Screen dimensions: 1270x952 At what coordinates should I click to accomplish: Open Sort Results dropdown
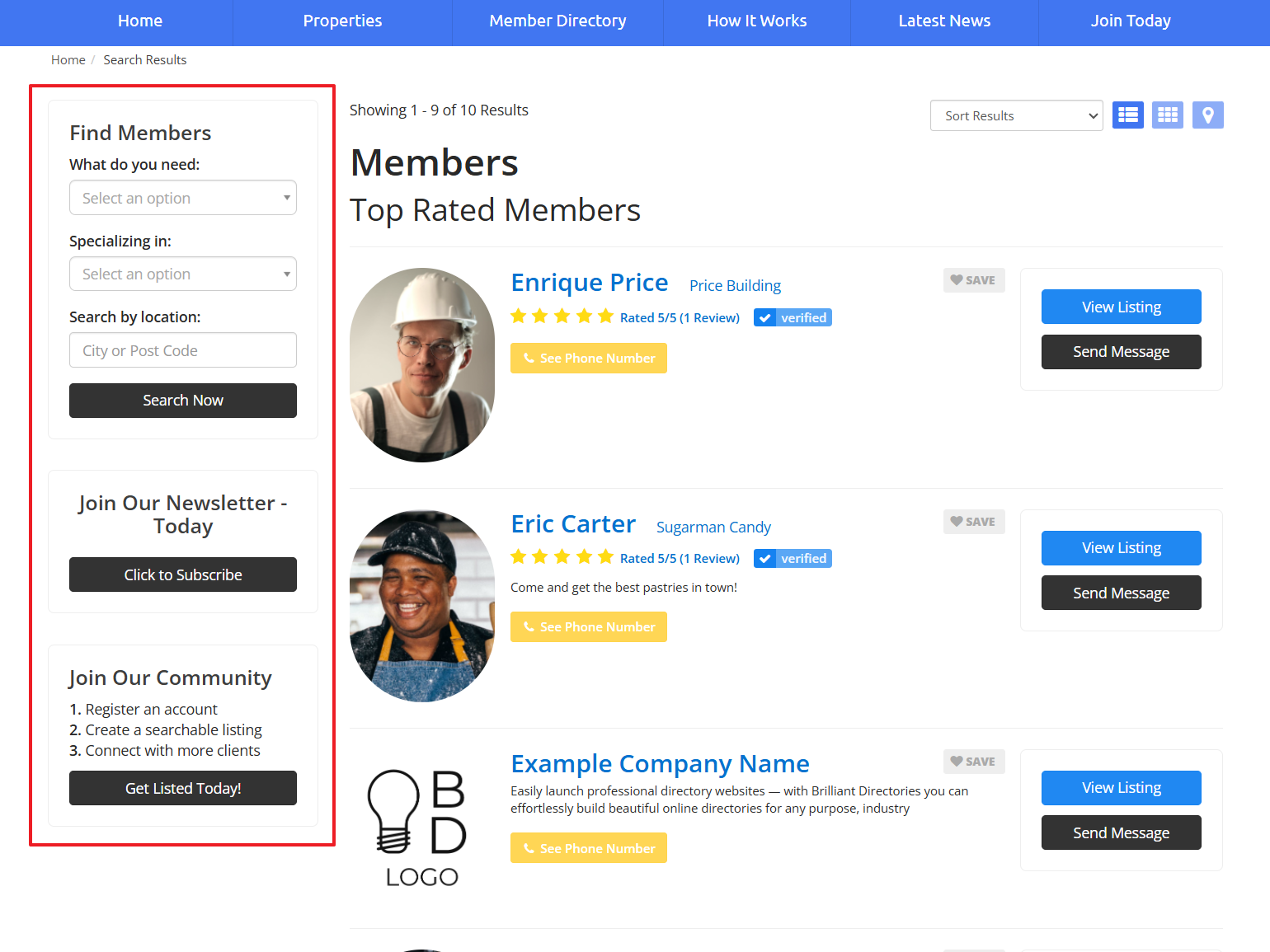tap(1016, 115)
